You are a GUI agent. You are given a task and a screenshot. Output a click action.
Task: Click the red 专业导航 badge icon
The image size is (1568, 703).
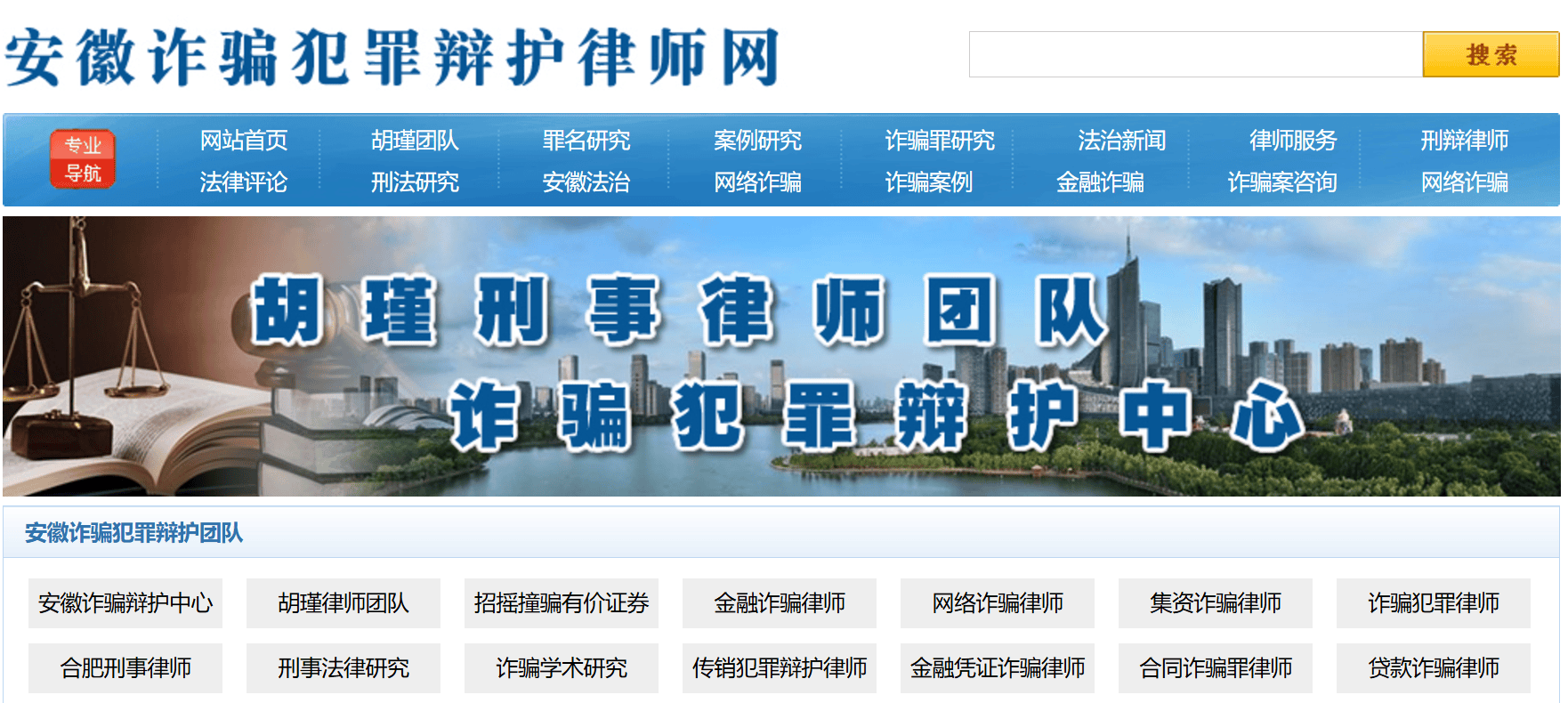click(x=83, y=159)
